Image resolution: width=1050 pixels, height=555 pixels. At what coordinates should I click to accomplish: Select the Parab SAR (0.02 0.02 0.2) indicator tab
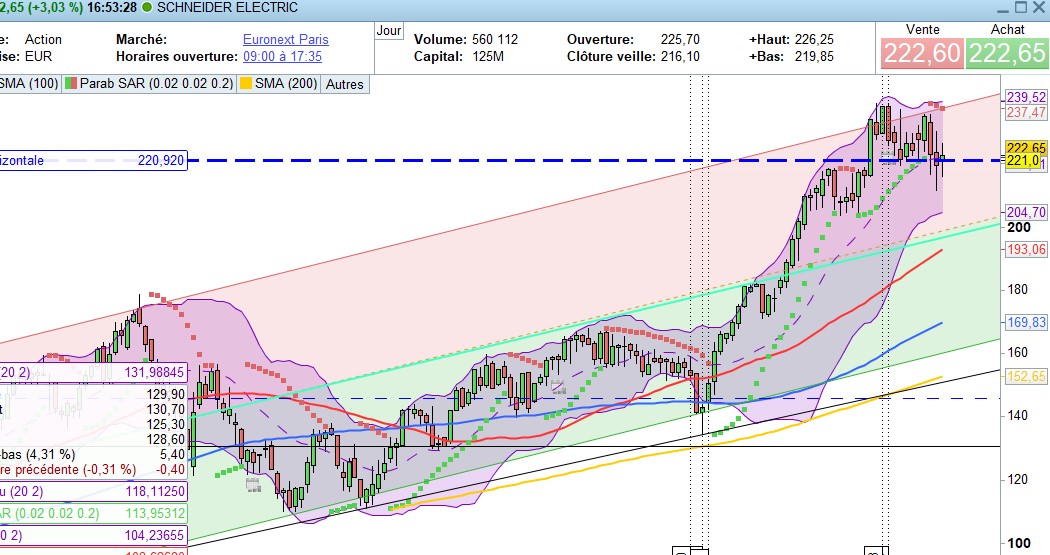(149, 84)
